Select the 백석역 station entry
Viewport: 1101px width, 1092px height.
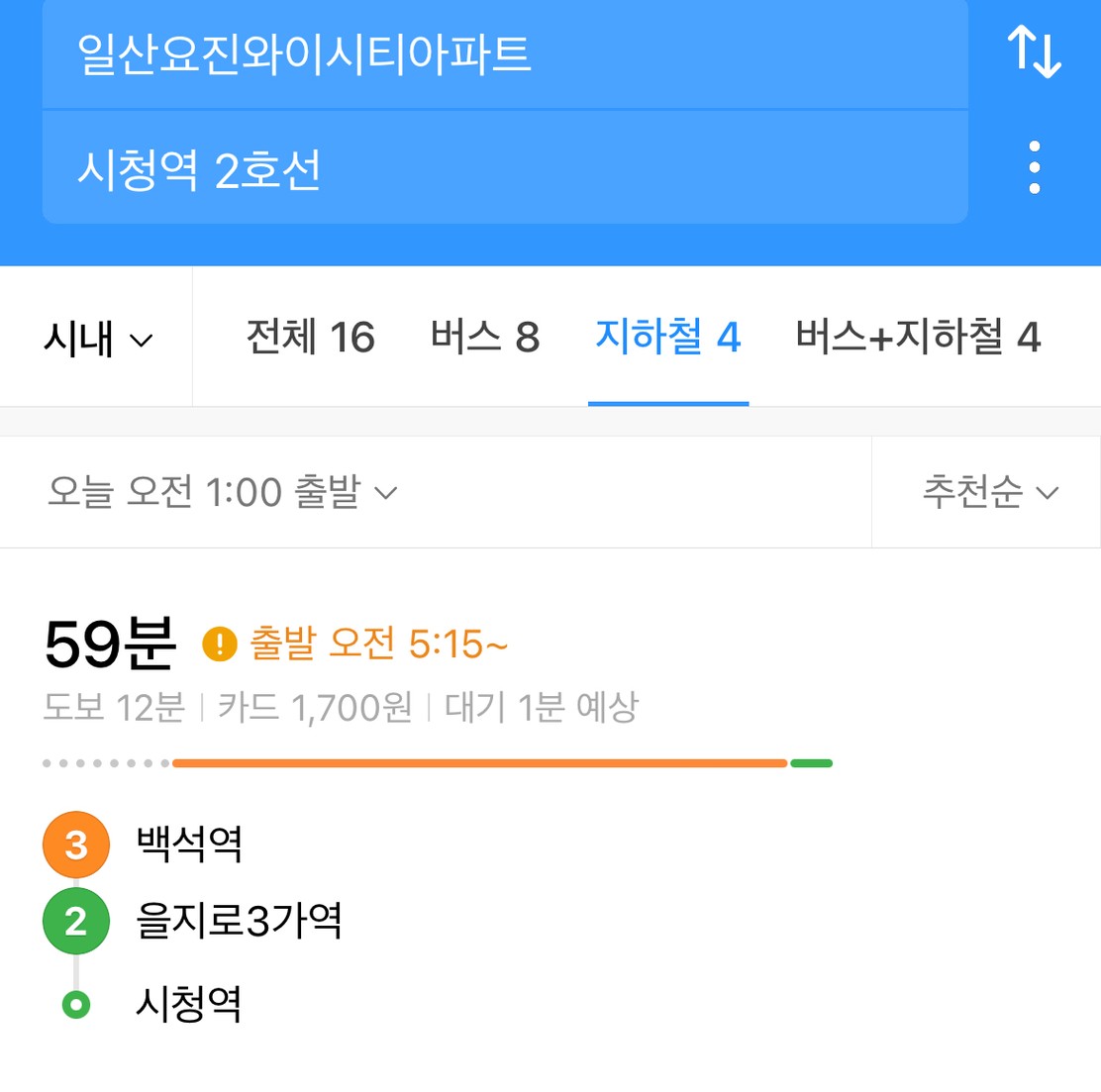point(189,844)
